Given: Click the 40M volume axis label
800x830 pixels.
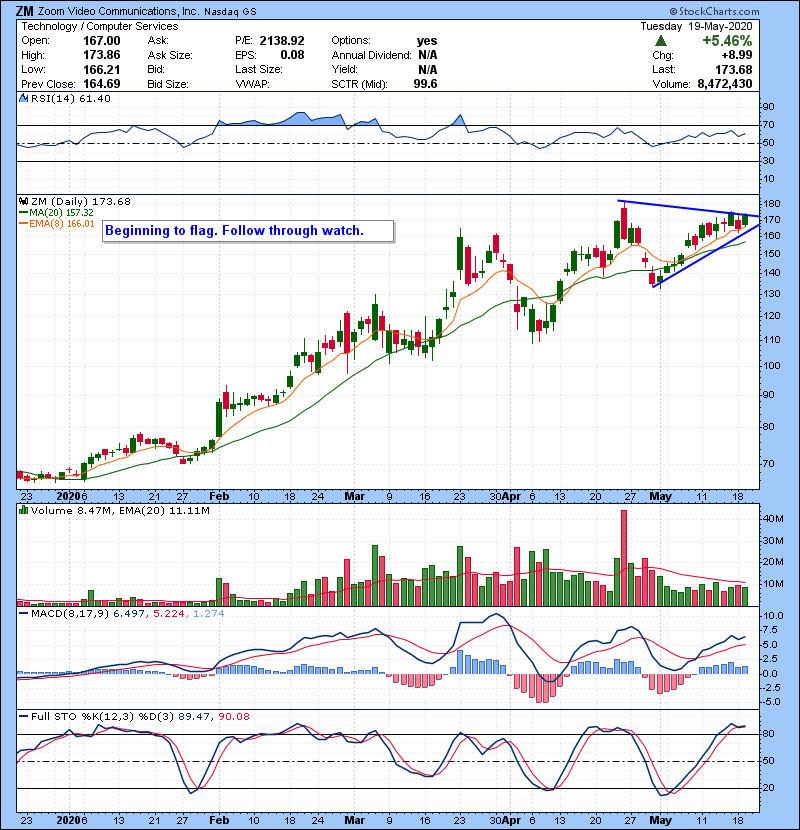Looking at the screenshot, I should pos(773,519).
